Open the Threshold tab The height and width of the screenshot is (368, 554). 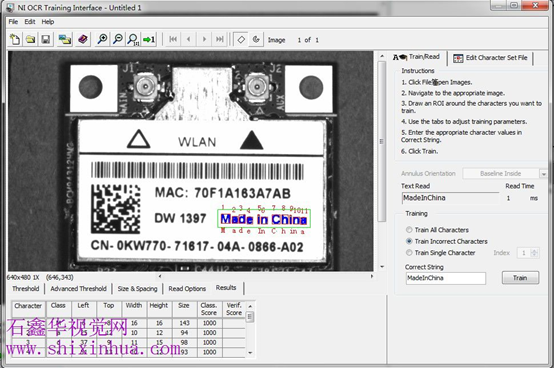(x=25, y=289)
